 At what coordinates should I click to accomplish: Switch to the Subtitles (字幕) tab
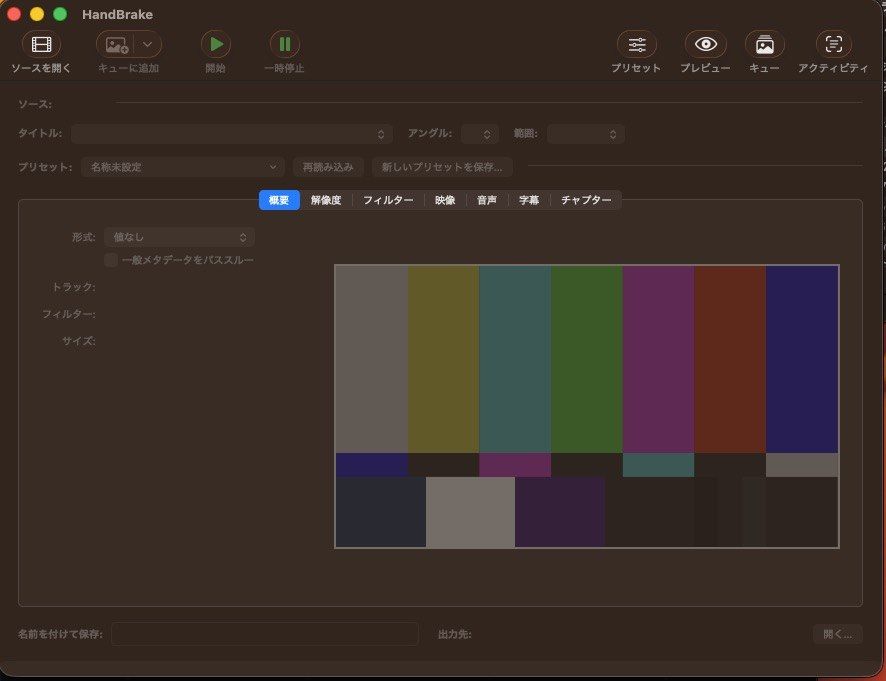pyautogui.click(x=529, y=200)
